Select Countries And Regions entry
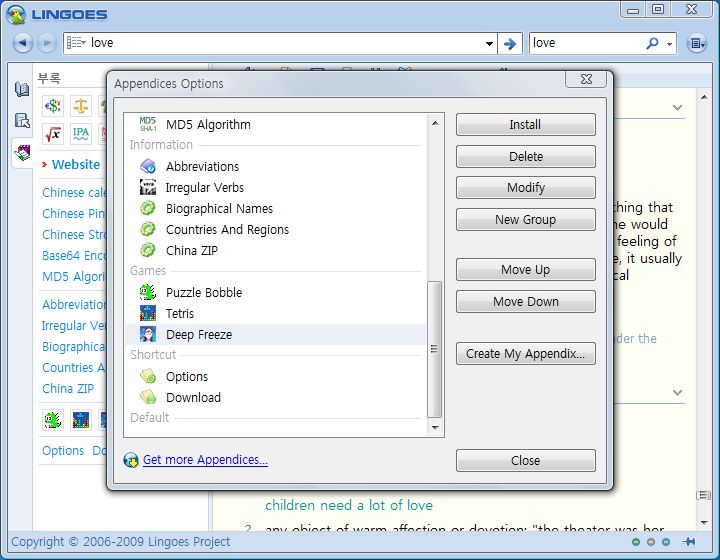The height and width of the screenshot is (560, 720). (x=276, y=230)
